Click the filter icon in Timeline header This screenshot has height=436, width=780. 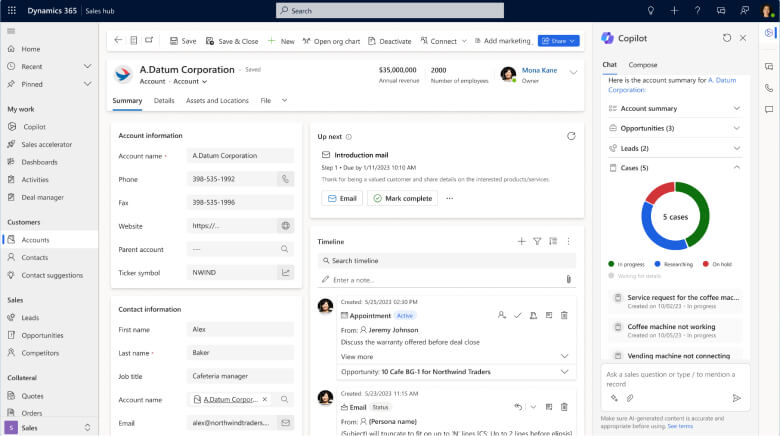click(x=537, y=241)
